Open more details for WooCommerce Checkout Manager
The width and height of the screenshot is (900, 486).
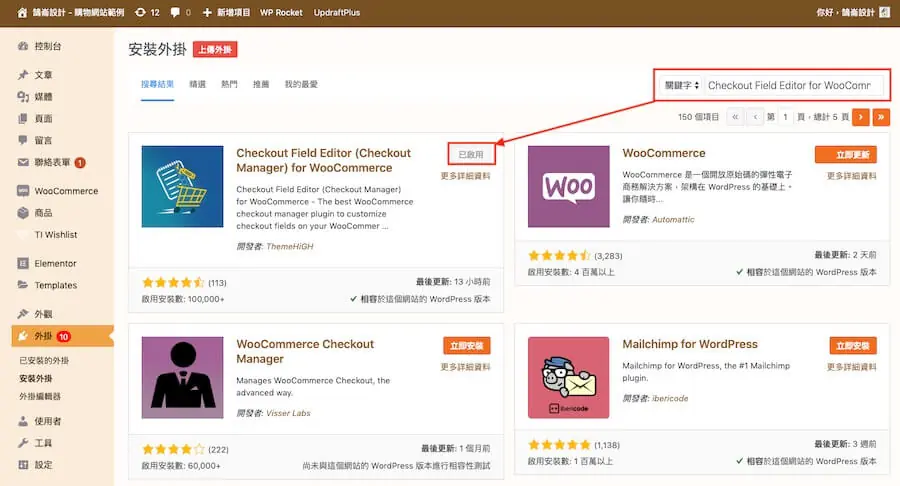click(465, 367)
